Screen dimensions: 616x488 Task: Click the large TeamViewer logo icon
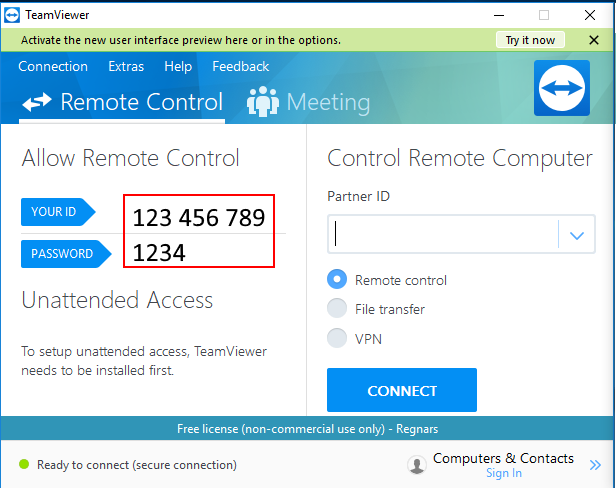(562, 88)
